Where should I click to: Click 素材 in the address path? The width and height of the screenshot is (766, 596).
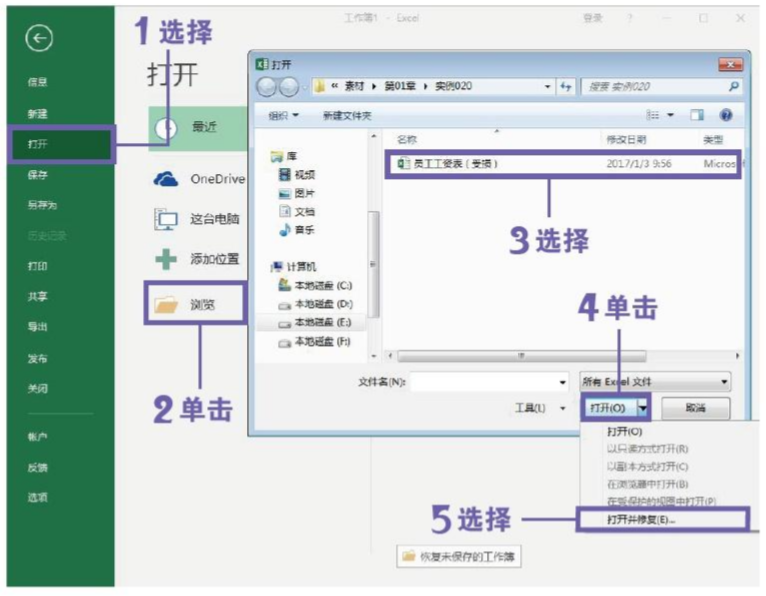[354, 86]
